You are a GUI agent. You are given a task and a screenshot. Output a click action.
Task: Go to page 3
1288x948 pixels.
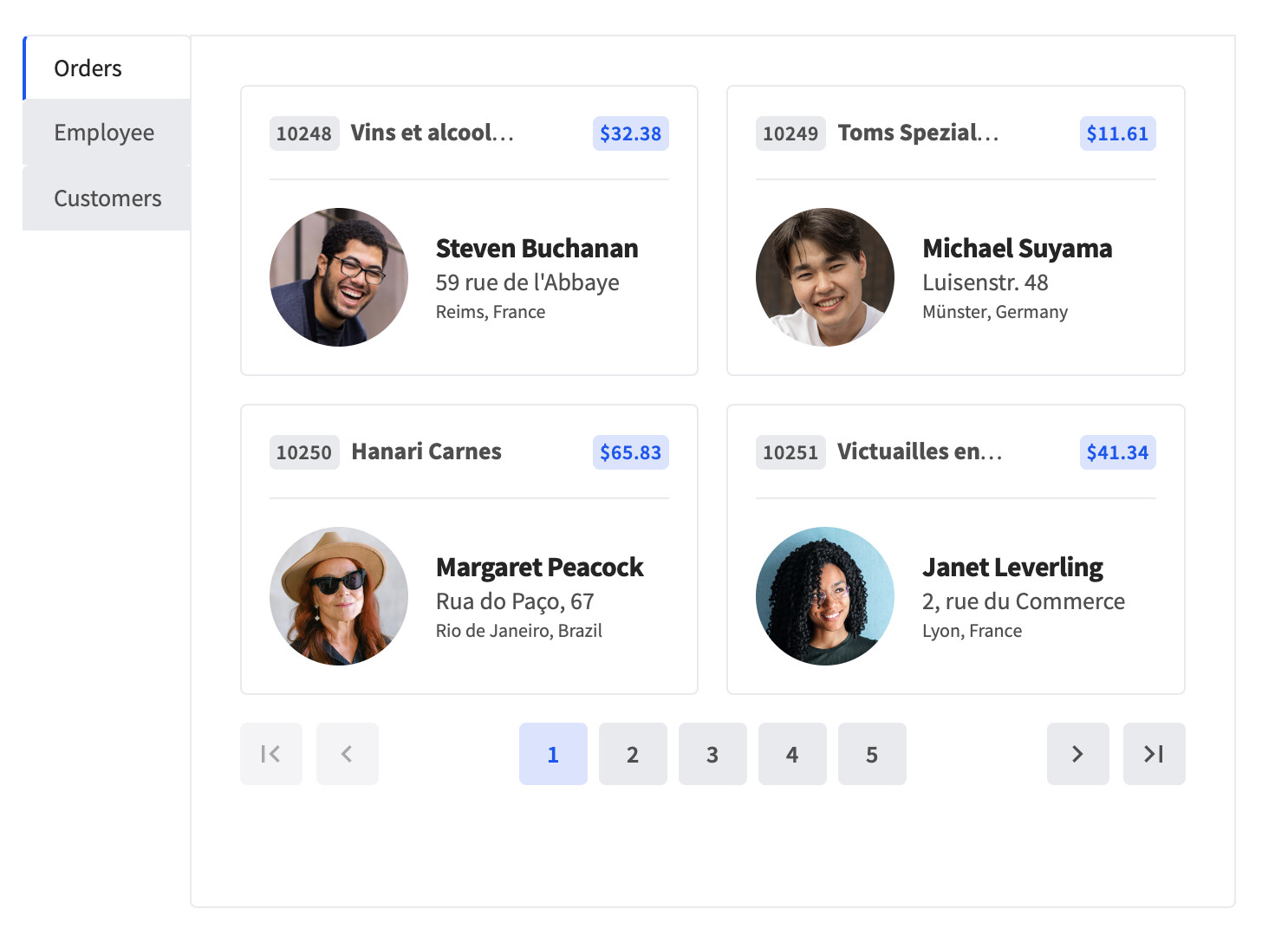712,754
